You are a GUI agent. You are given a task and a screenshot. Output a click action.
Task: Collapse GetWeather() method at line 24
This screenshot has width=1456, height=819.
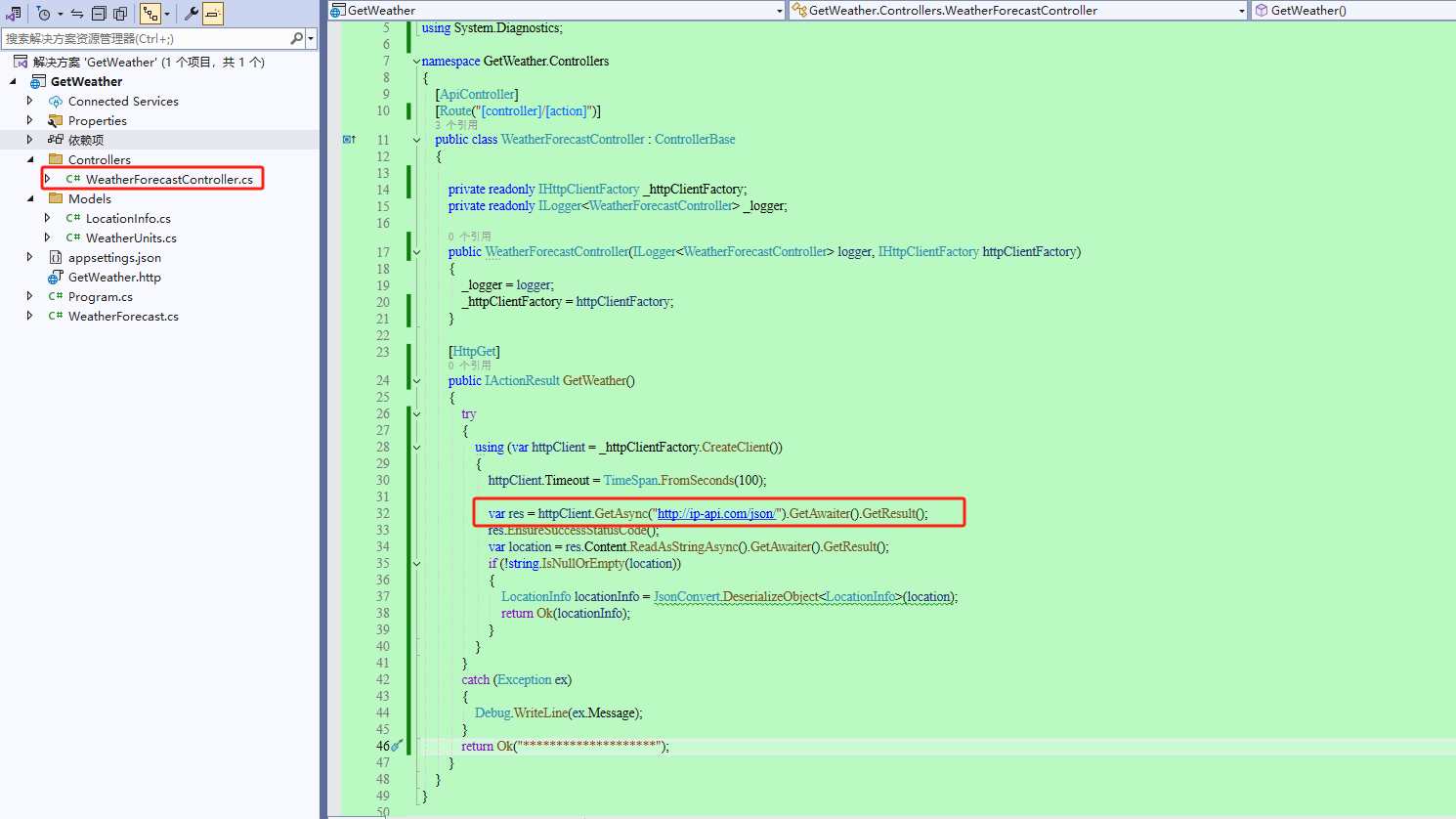pyautogui.click(x=416, y=381)
